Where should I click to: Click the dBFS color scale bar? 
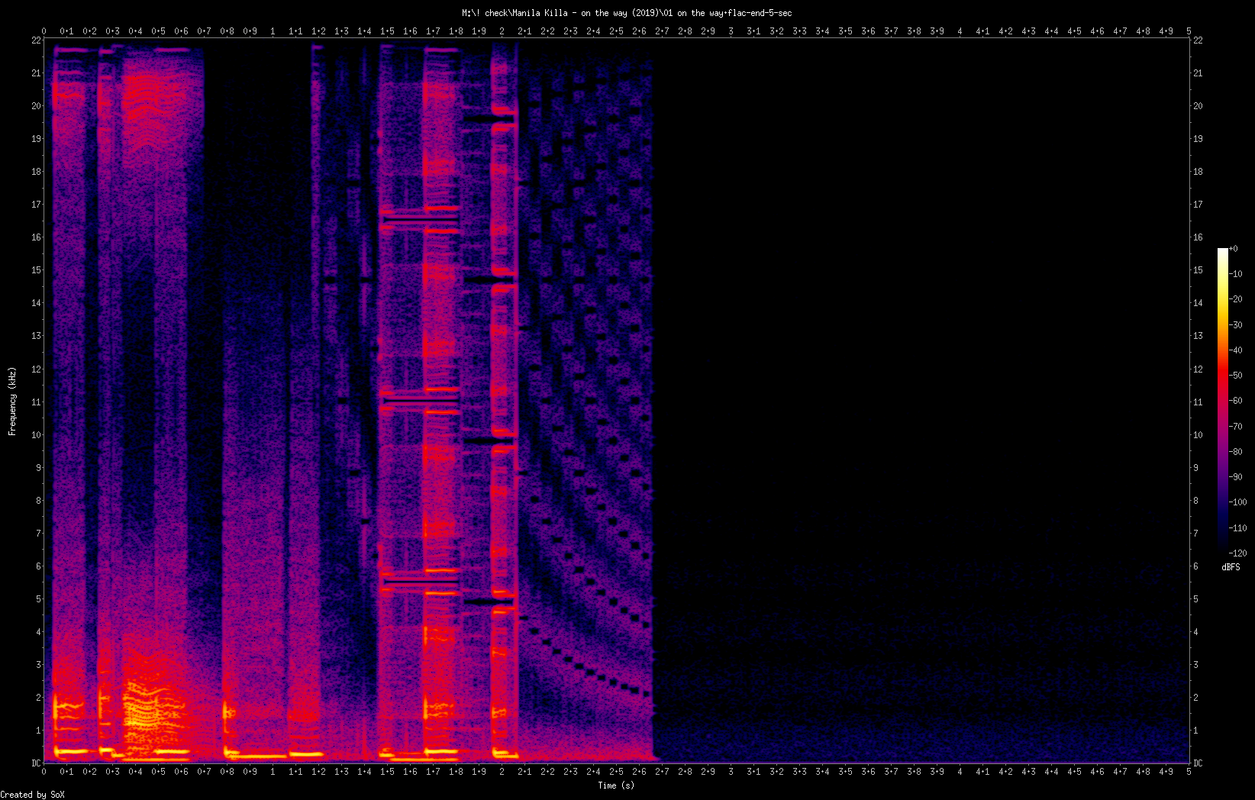point(1222,400)
